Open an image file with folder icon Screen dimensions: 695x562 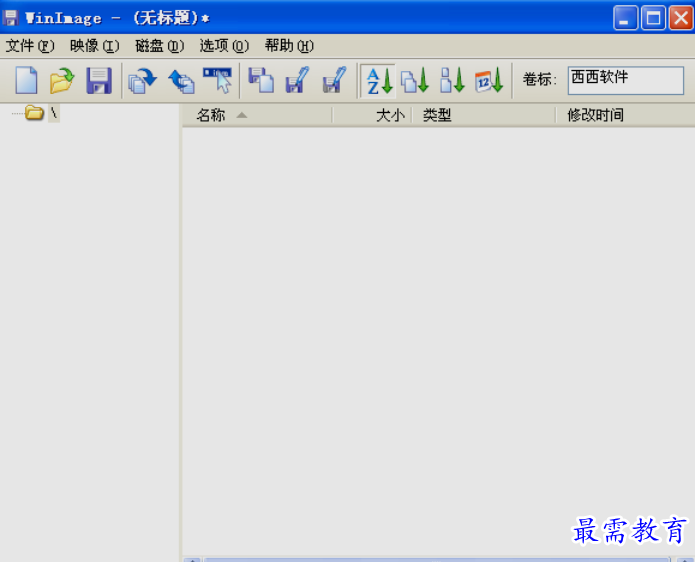pyautogui.click(x=62, y=80)
